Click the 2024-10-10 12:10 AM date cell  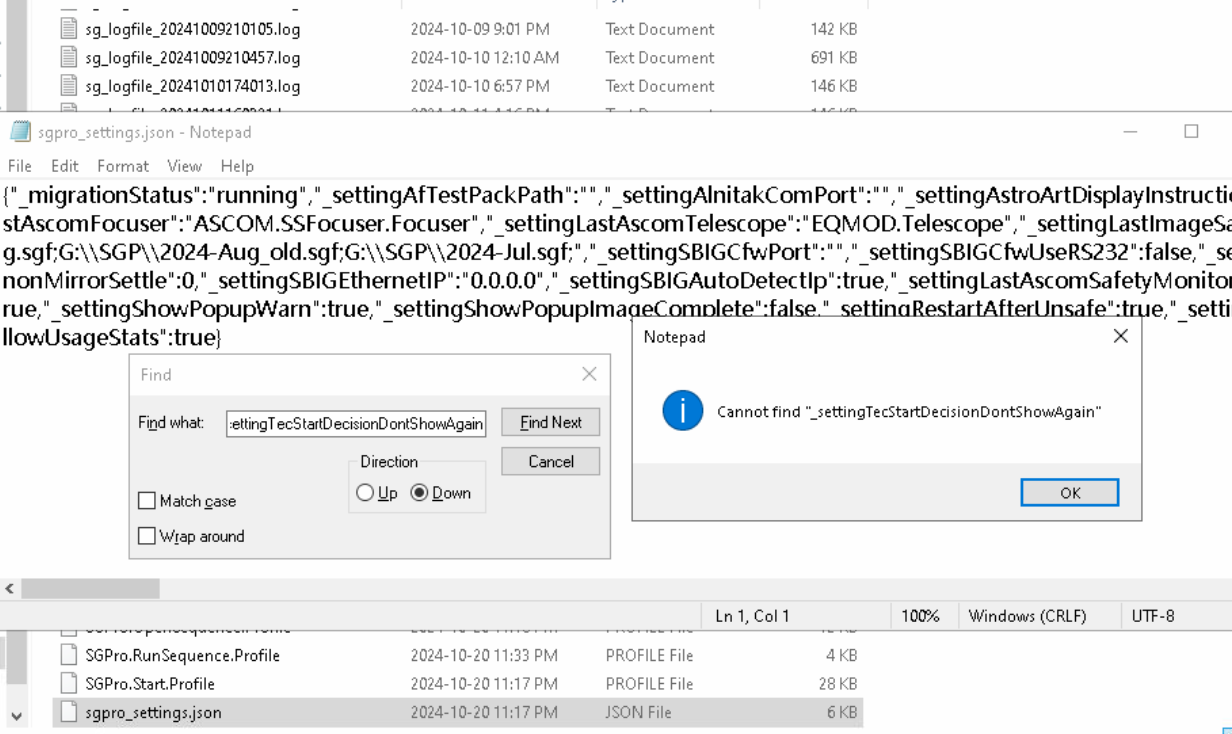pyautogui.click(x=485, y=57)
